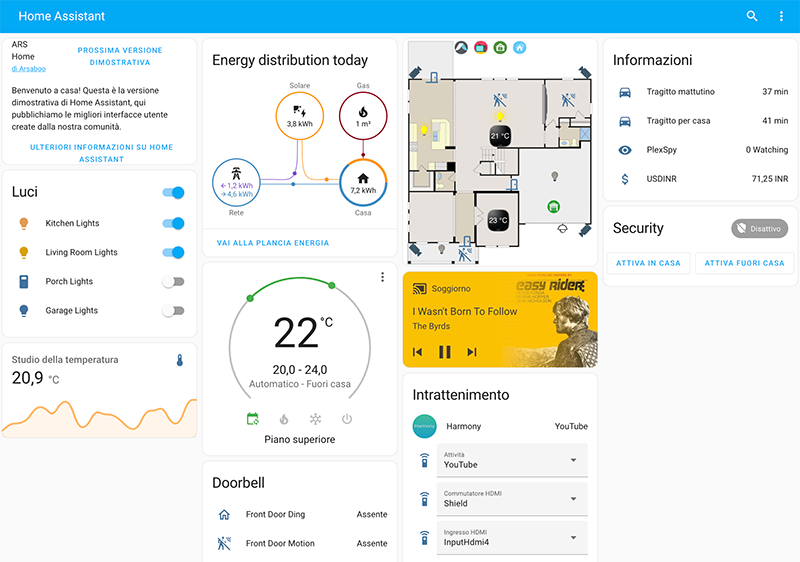The height and width of the screenshot is (562, 800).
Task: Grab the thermostat high setpoint handle
Action: tap(332, 285)
